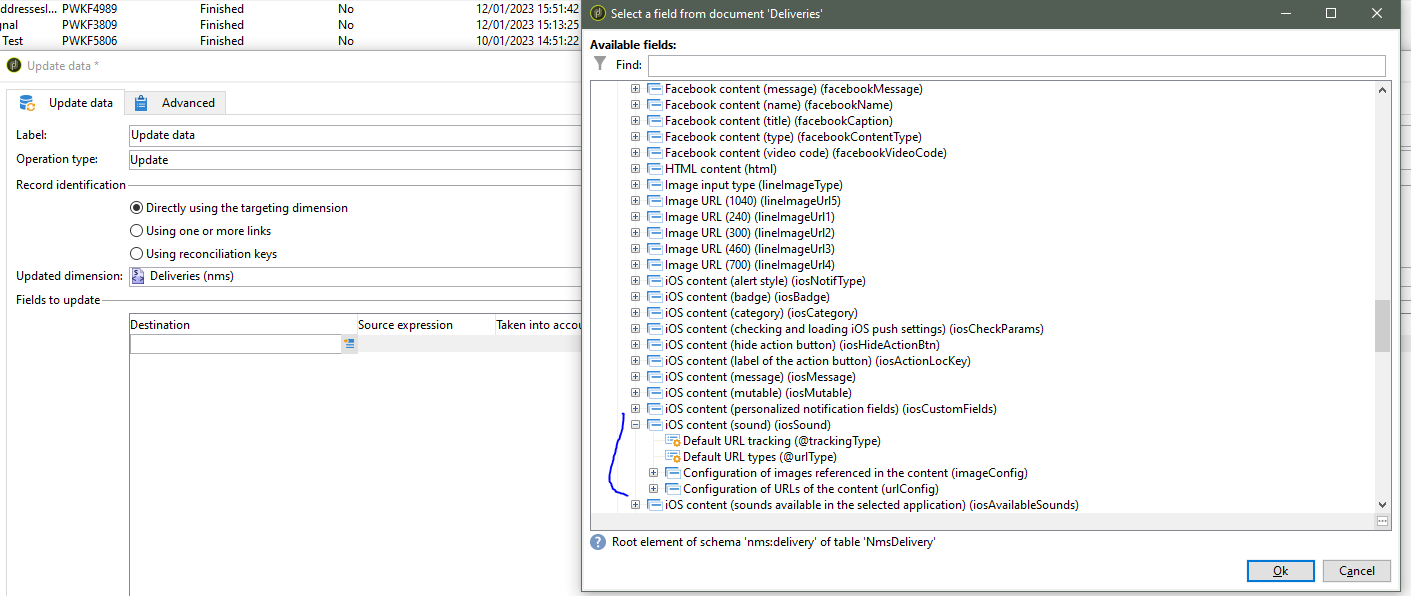Select 'Using one or more links' option
The image size is (1411, 596).
tap(135, 230)
